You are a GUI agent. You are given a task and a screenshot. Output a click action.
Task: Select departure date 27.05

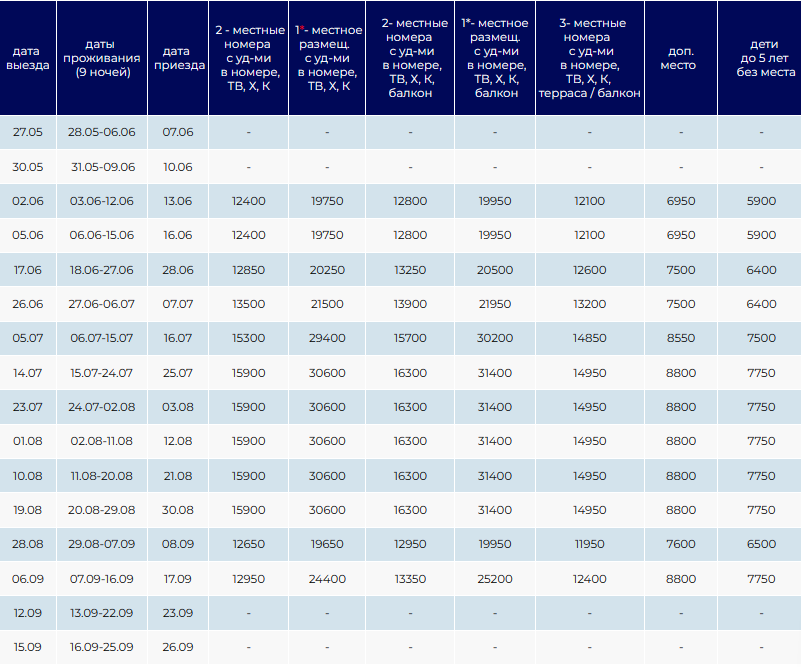pyautogui.click(x=28, y=132)
